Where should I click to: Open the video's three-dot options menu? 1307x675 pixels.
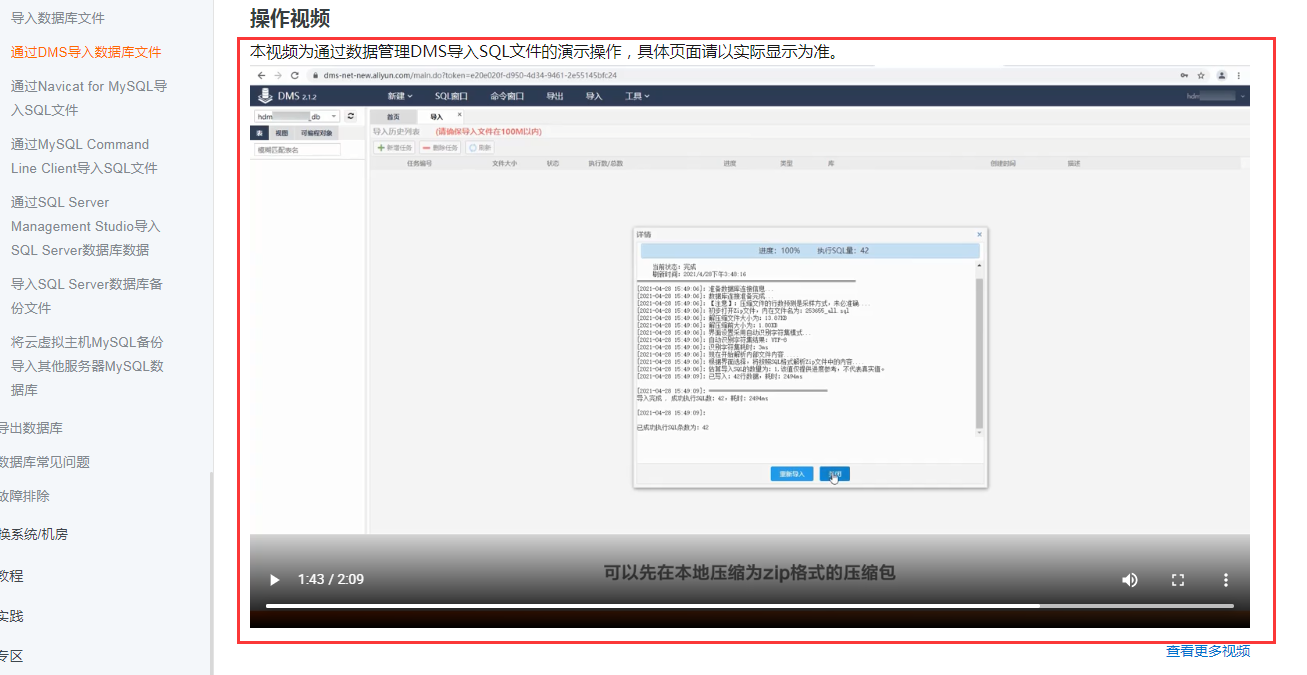click(x=1226, y=580)
